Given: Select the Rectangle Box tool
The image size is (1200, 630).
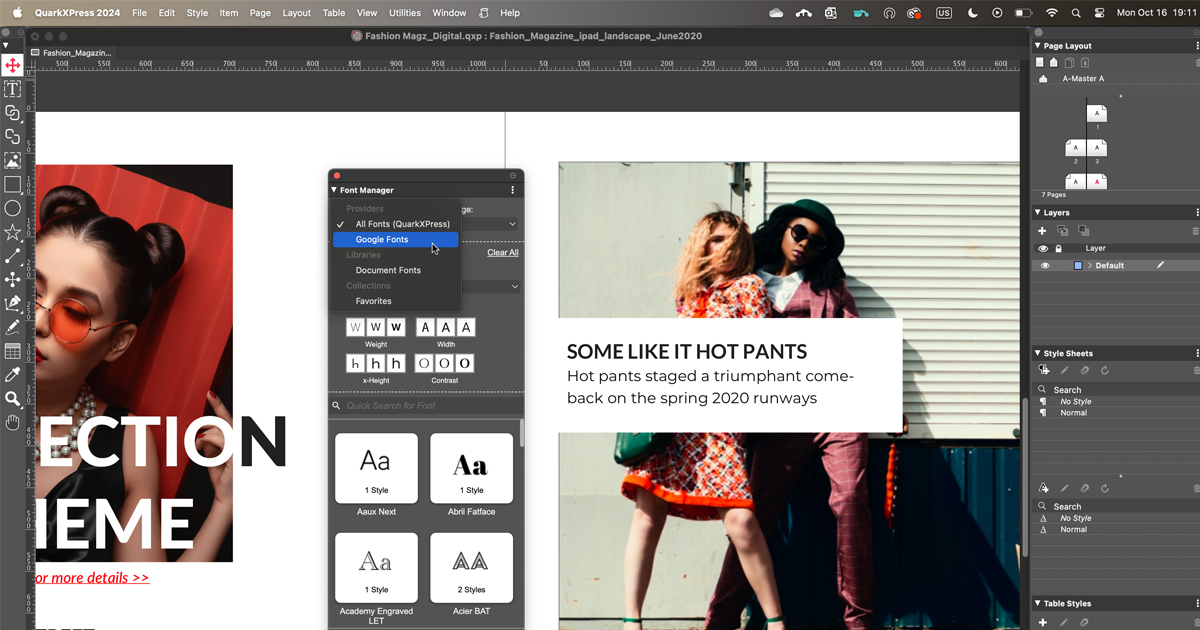Looking at the screenshot, I should [13, 185].
